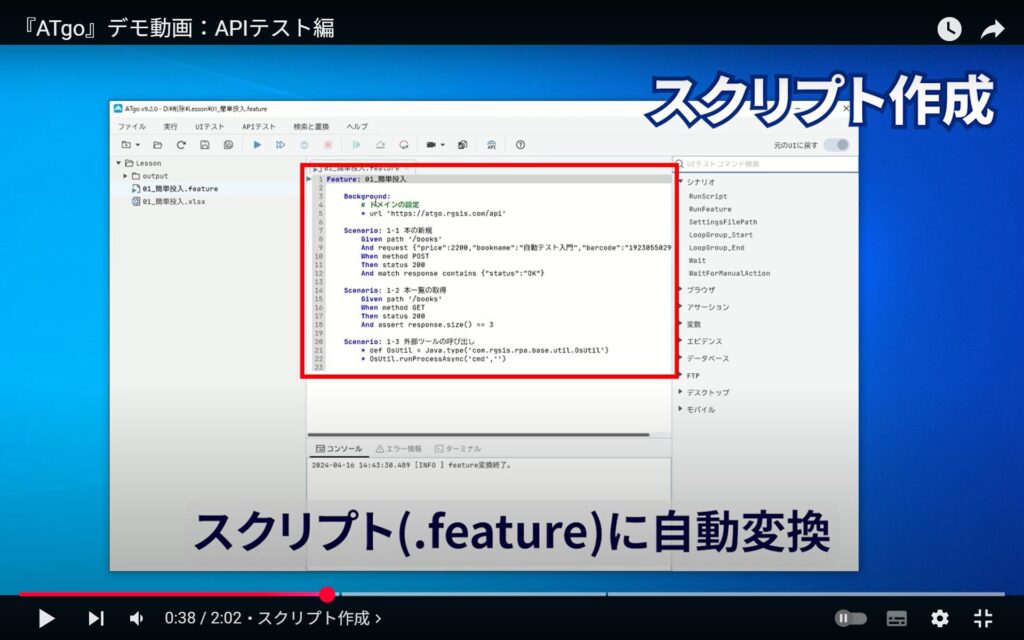This screenshot has height=640, width=1024.
Task: Switch to the ターミナル tab
Action: click(458, 449)
